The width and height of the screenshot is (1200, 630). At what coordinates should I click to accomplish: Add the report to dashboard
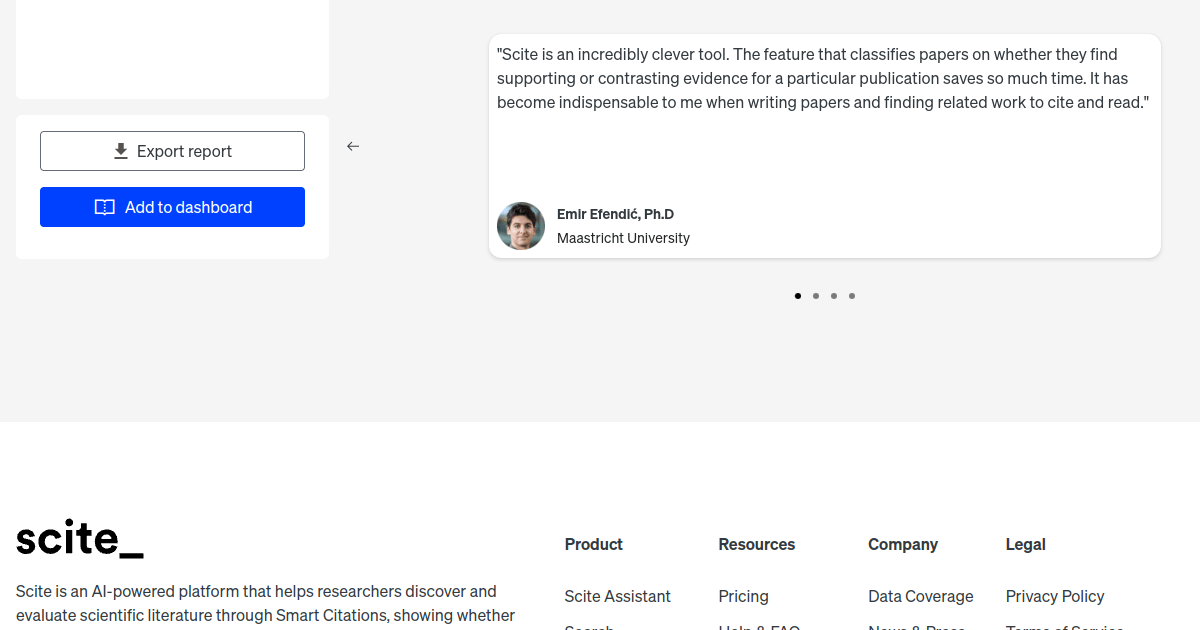172,207
